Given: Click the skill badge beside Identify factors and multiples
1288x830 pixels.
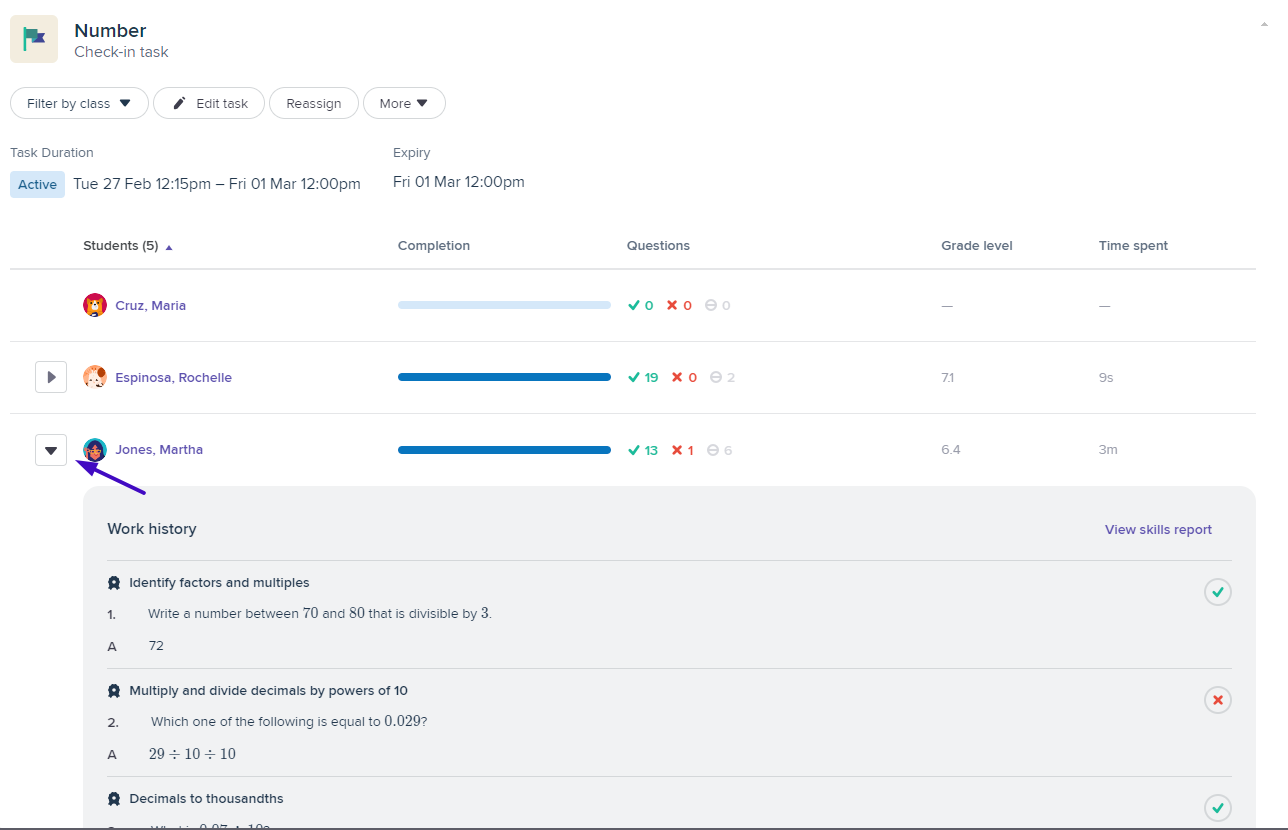Looking at the screenshot, I should [114, 583].
